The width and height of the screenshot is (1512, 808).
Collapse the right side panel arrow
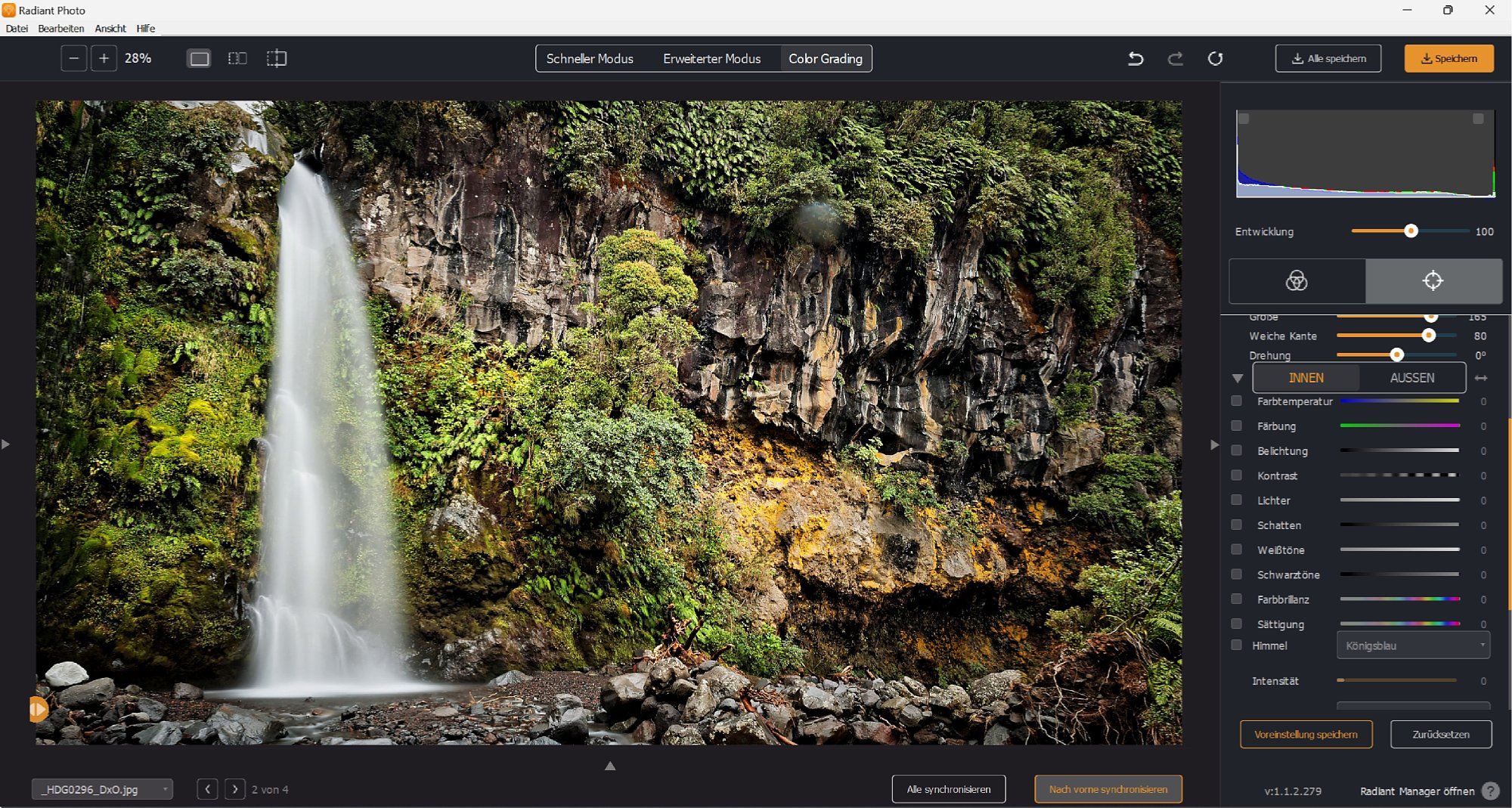click(1214, 444)
